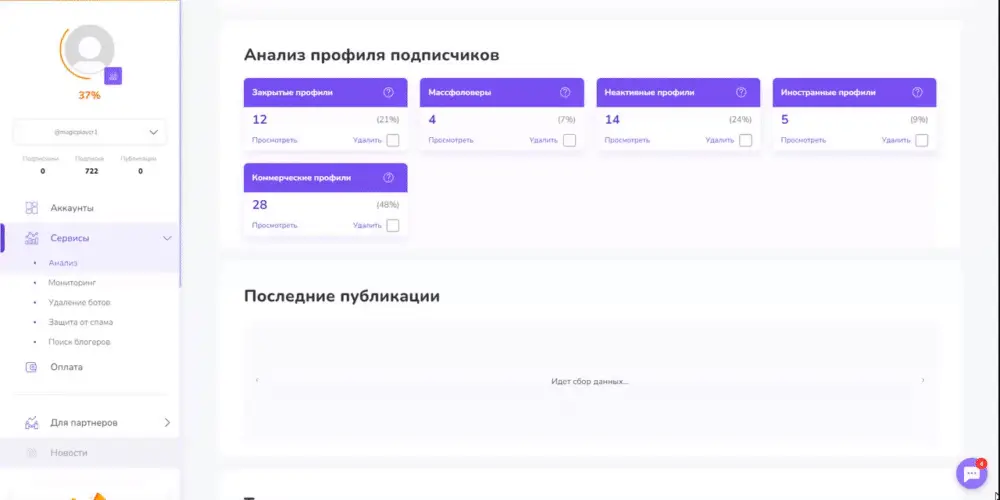
Task: Click help icon on Закрытые профили
Action: pos(388,92)
